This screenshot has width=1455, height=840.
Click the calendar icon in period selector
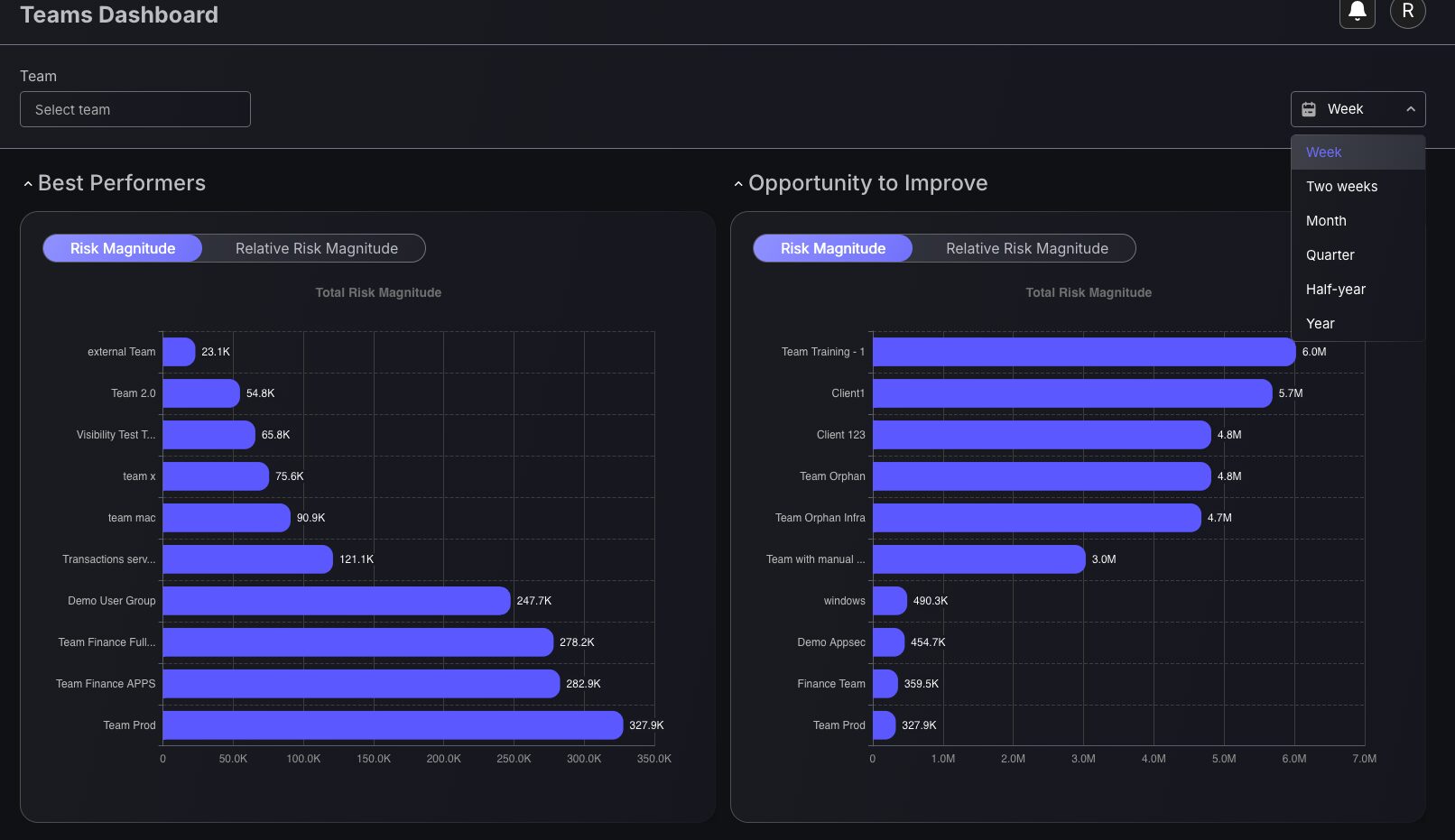pos(1309,109)
